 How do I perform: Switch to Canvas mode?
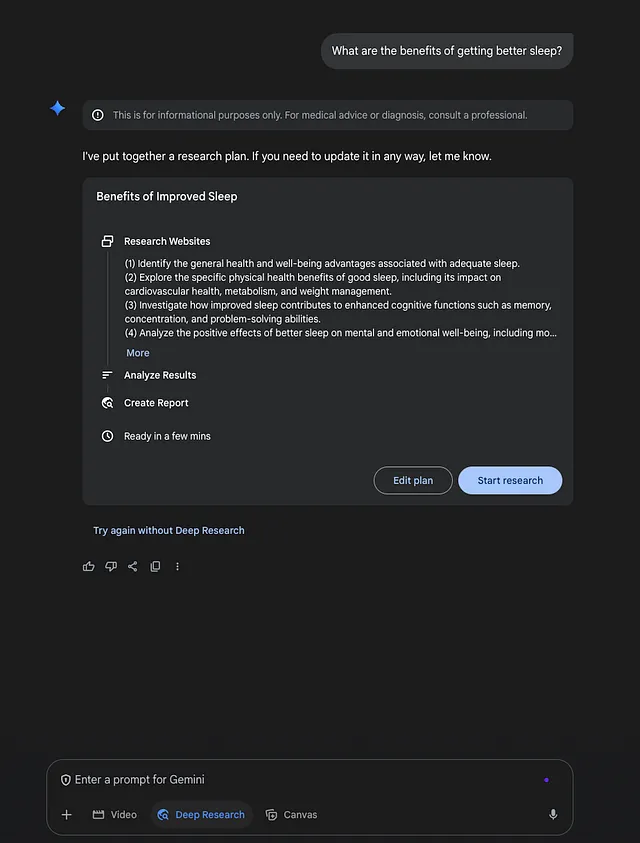[291, 814]
